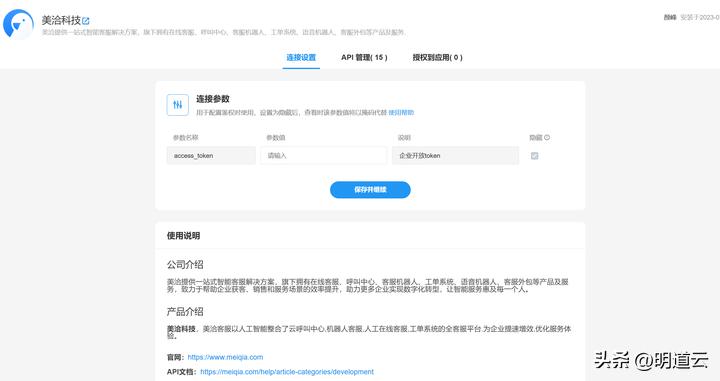Screen dimensions: 720x381
Task: Click the bold 美洽科技 text in 产品介绍
Action: (x=181, y=329)
